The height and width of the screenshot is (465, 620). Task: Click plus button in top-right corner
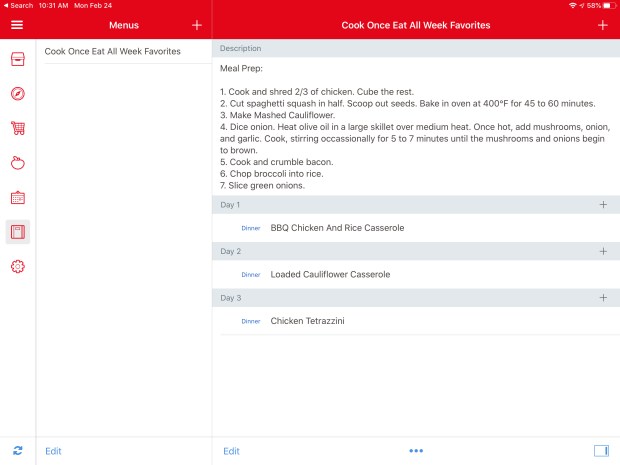coord(602,25)
